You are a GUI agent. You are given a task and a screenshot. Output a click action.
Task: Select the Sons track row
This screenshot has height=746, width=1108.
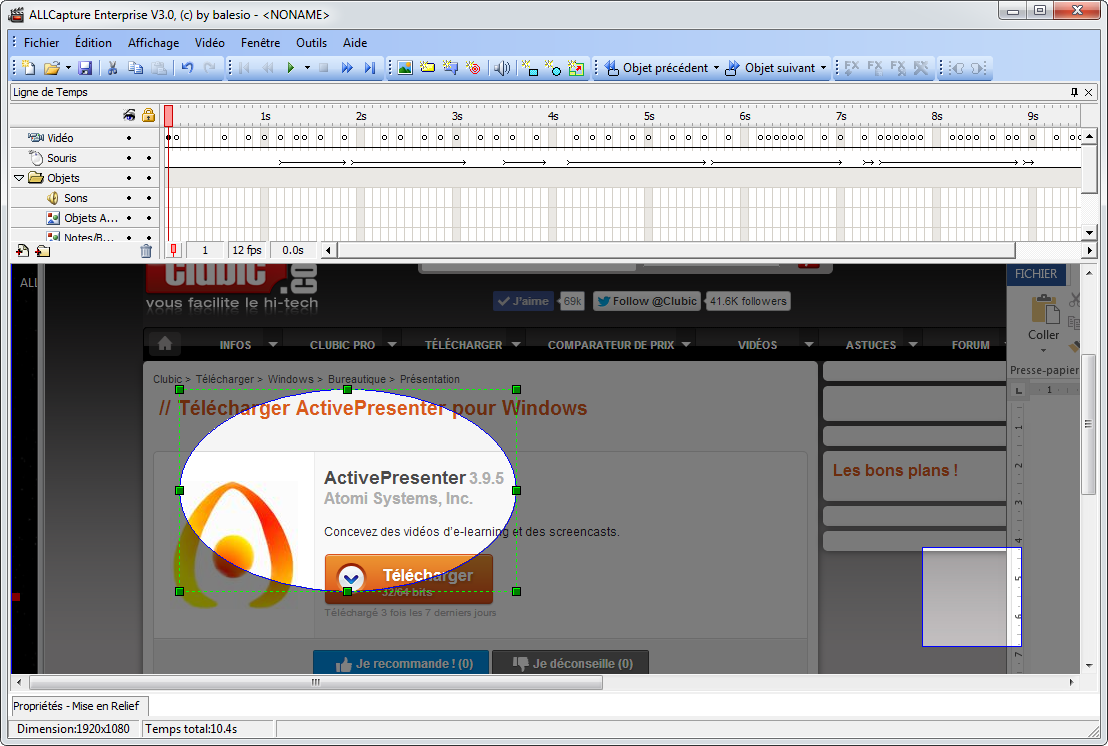pyautogui.click(x=85, y=198)
